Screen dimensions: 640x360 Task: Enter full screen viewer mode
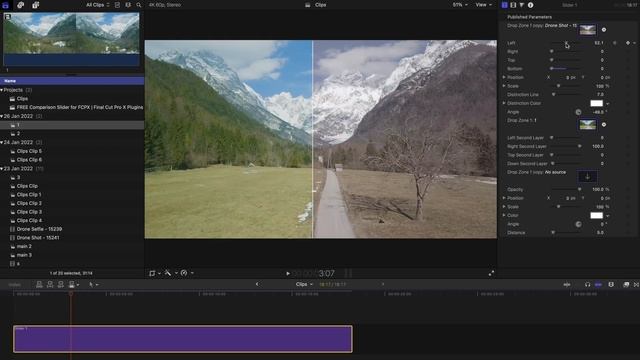(x=491, y=273)
